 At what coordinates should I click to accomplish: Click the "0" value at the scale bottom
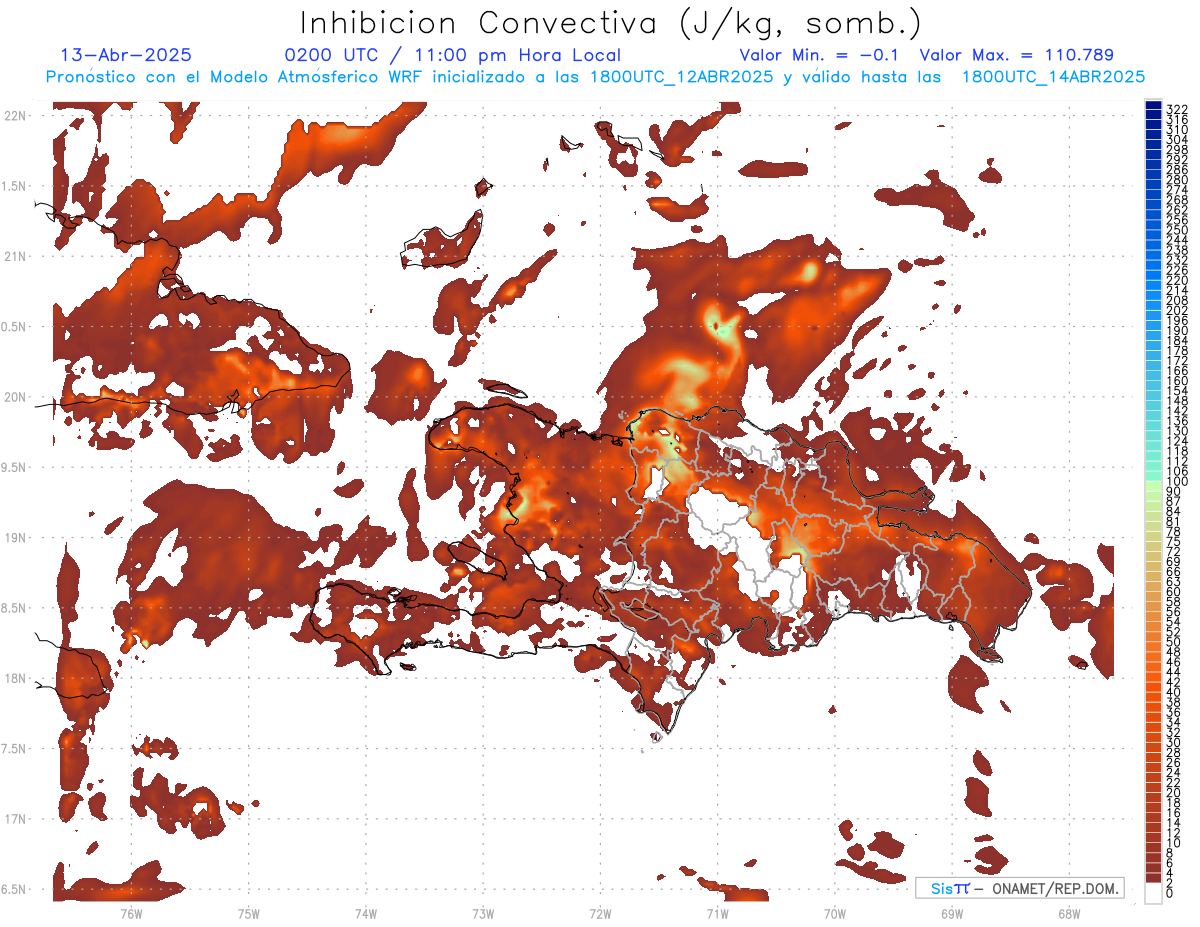click(x=1170, y=893)
